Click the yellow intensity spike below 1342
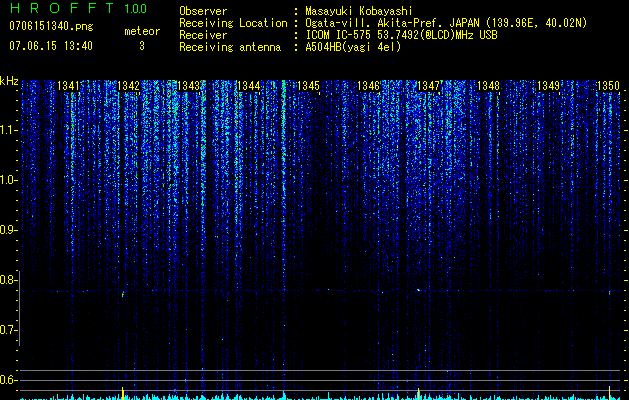This screenshot has height=400, width=629. tap(122, 393)
